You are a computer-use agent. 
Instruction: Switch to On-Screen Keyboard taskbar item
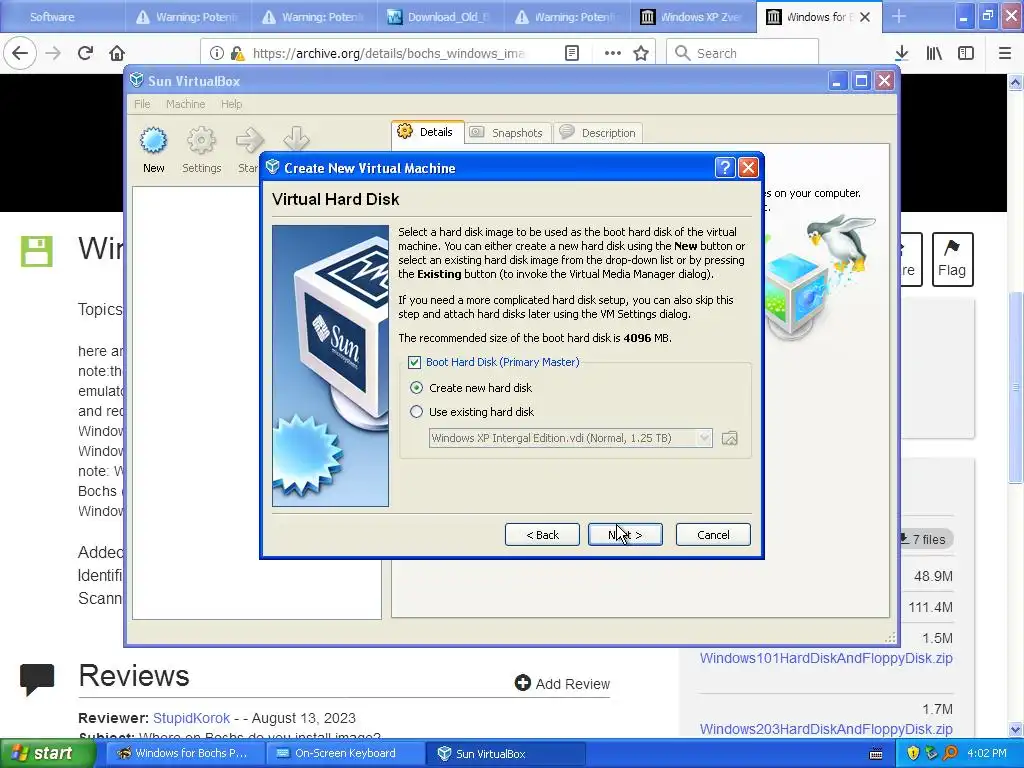[x=344, y=753]
